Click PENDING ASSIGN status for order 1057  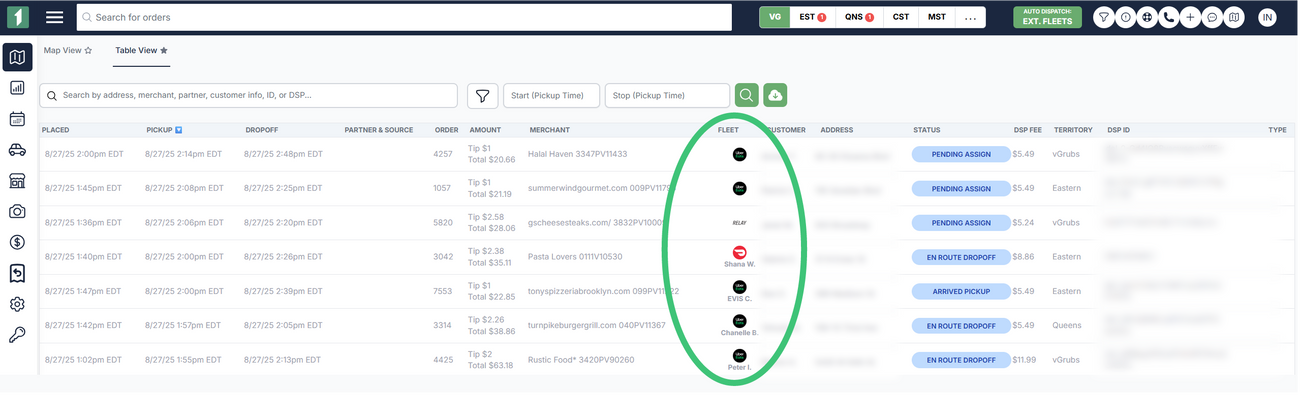(961, 189)
